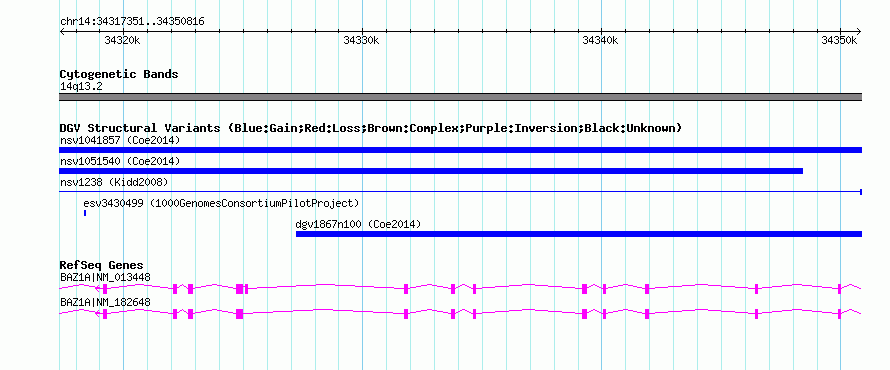
Task: Open variant label dgv1867n100 (Coe2014)
Action: tap(358, 225)
